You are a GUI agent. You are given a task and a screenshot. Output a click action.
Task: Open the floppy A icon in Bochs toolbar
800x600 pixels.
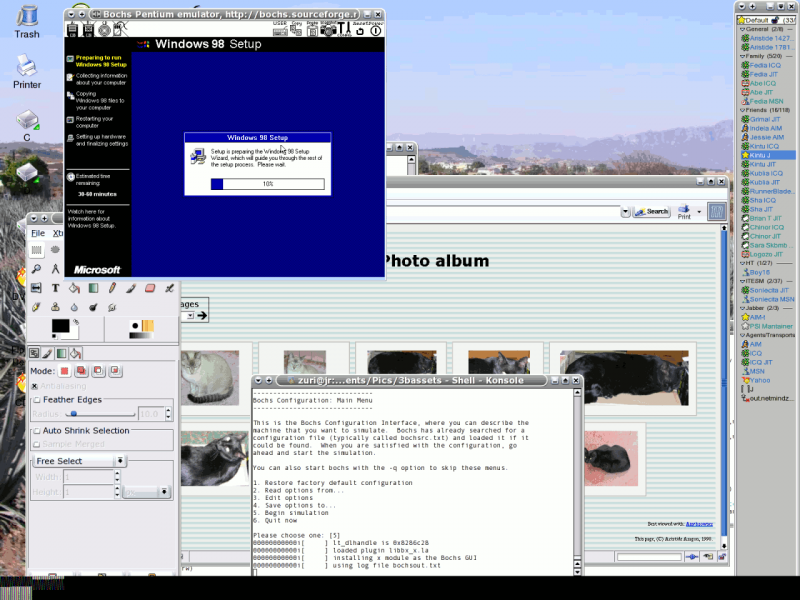tap(88, 30)
